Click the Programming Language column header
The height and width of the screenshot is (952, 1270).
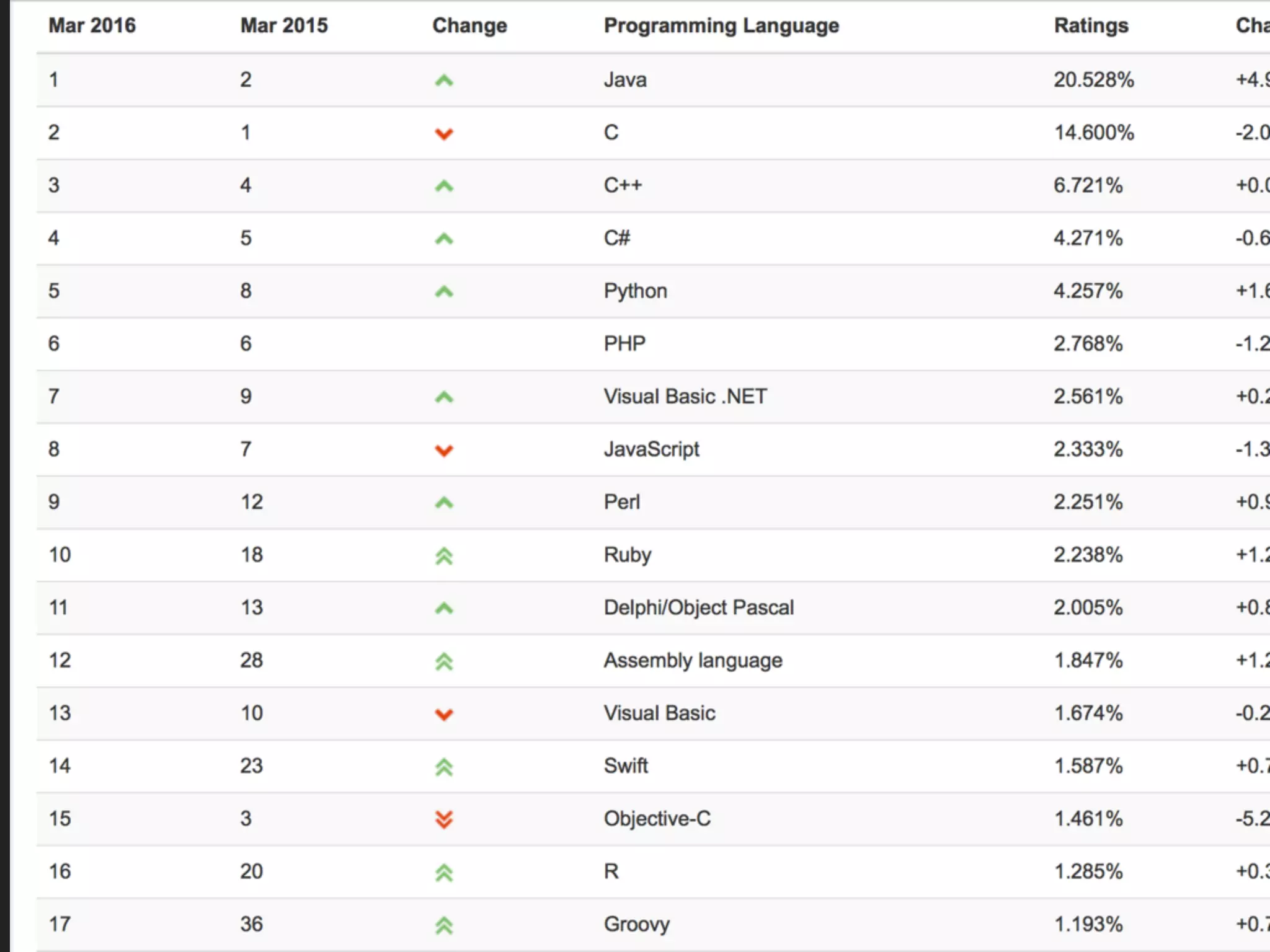(x=721, y=25)
